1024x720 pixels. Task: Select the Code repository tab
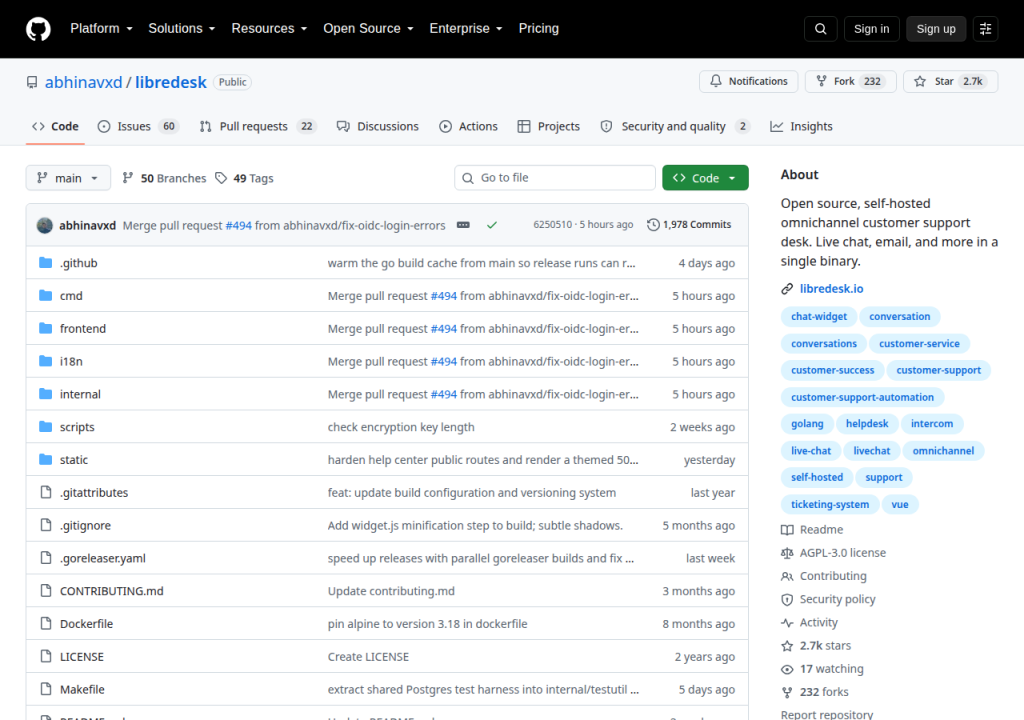[56, 127]
